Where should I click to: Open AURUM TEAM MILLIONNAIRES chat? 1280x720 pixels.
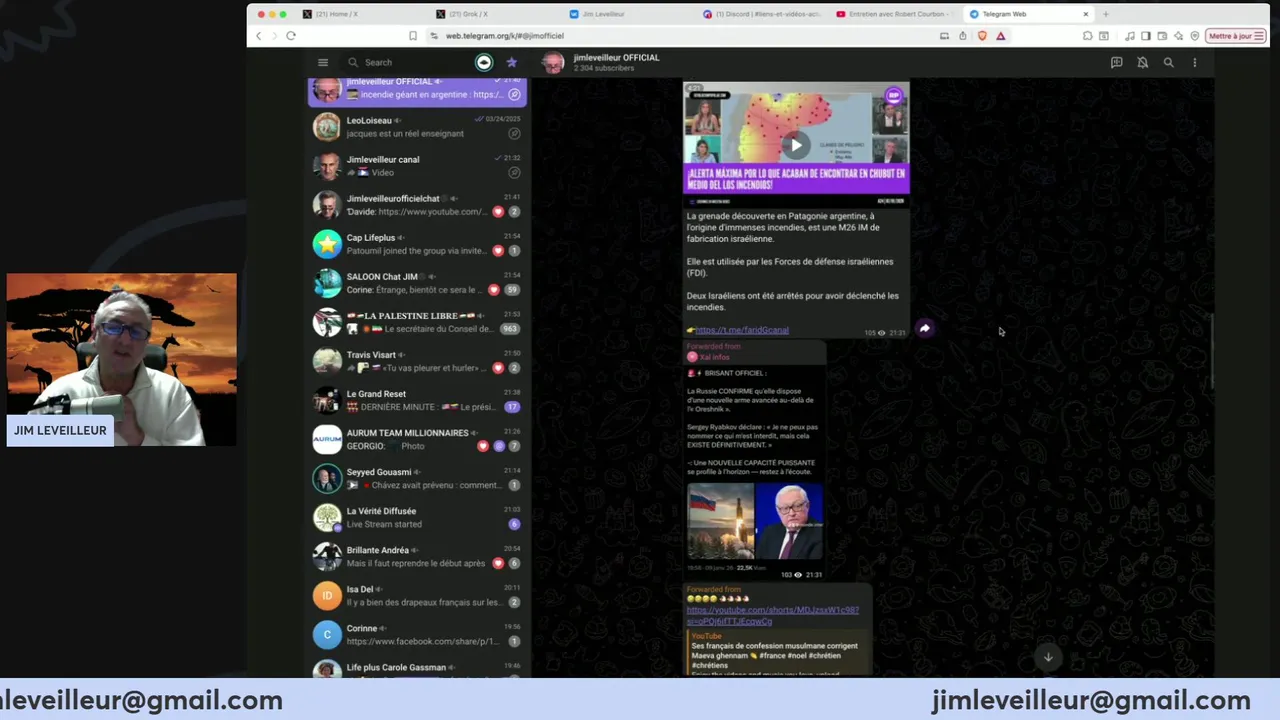coord(418,439)
